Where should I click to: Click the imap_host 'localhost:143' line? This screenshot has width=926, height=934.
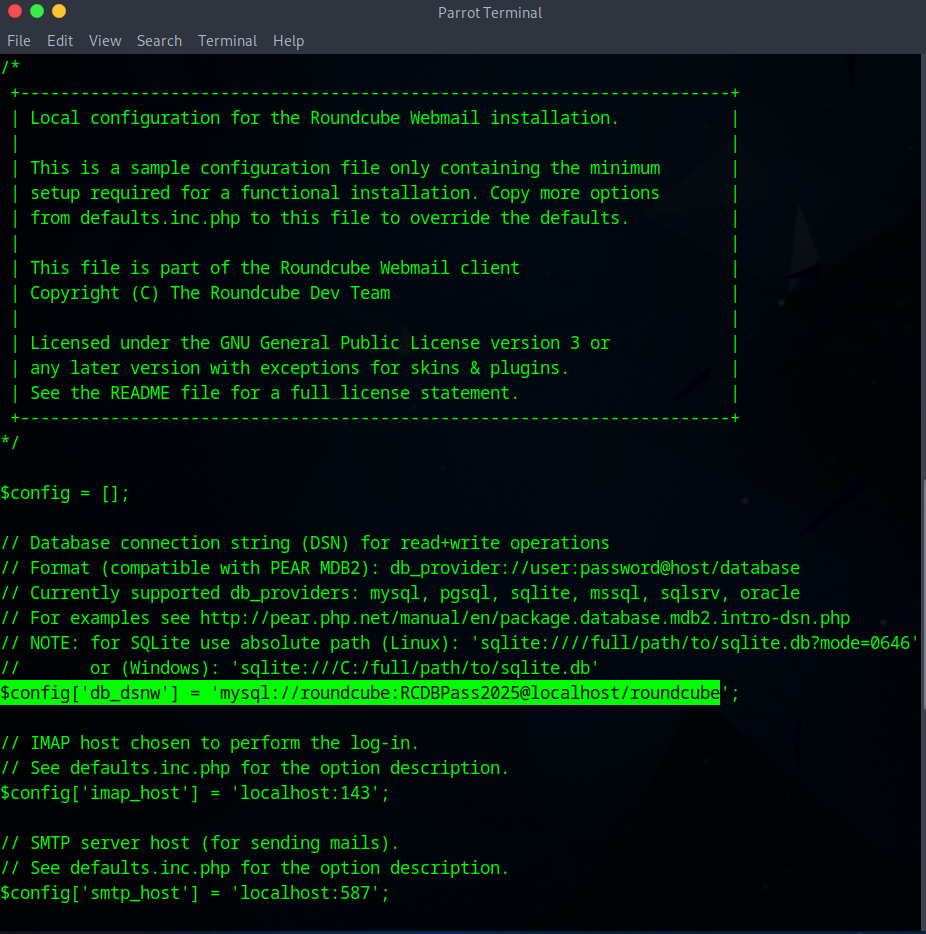point(195,793)
